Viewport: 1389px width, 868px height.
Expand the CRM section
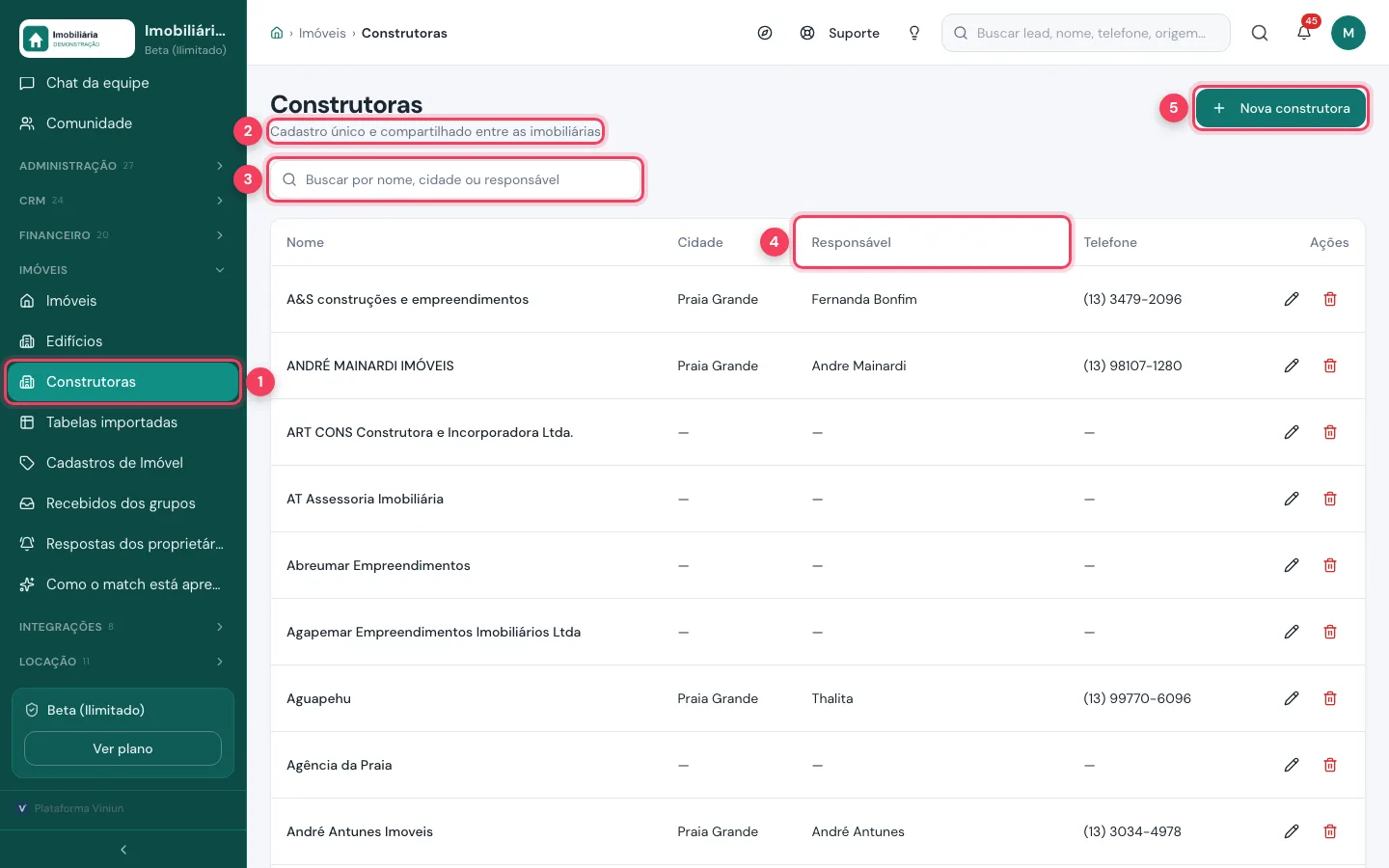pos(123,201)
